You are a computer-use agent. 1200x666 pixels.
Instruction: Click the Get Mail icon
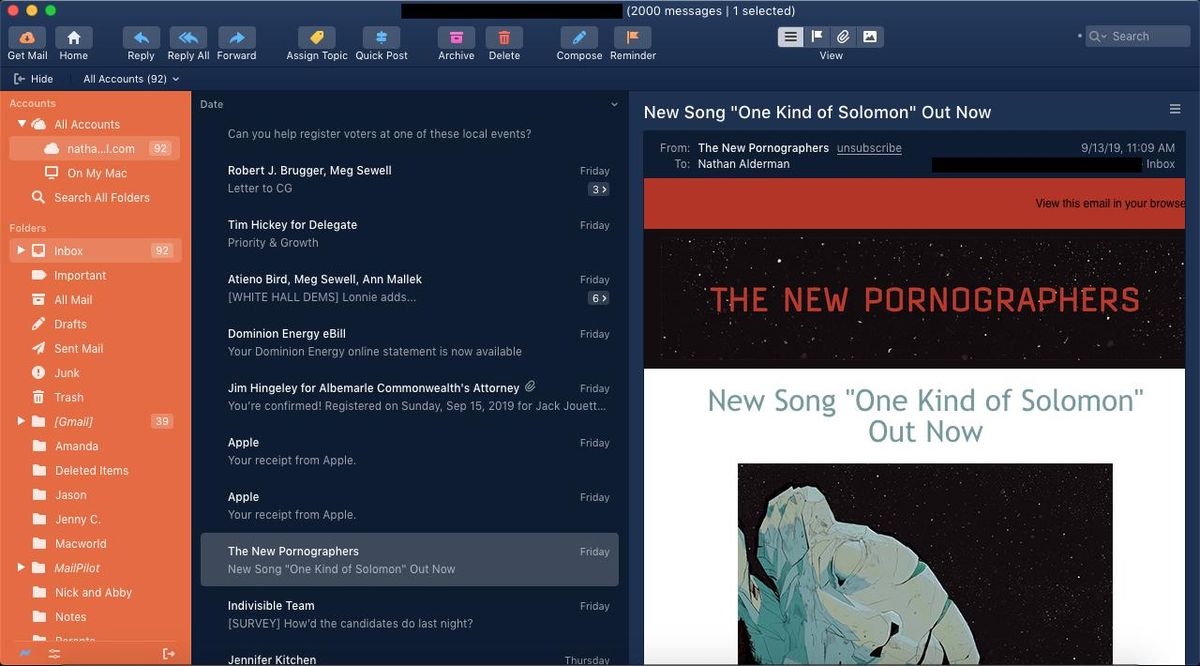[x=26, y=37]
